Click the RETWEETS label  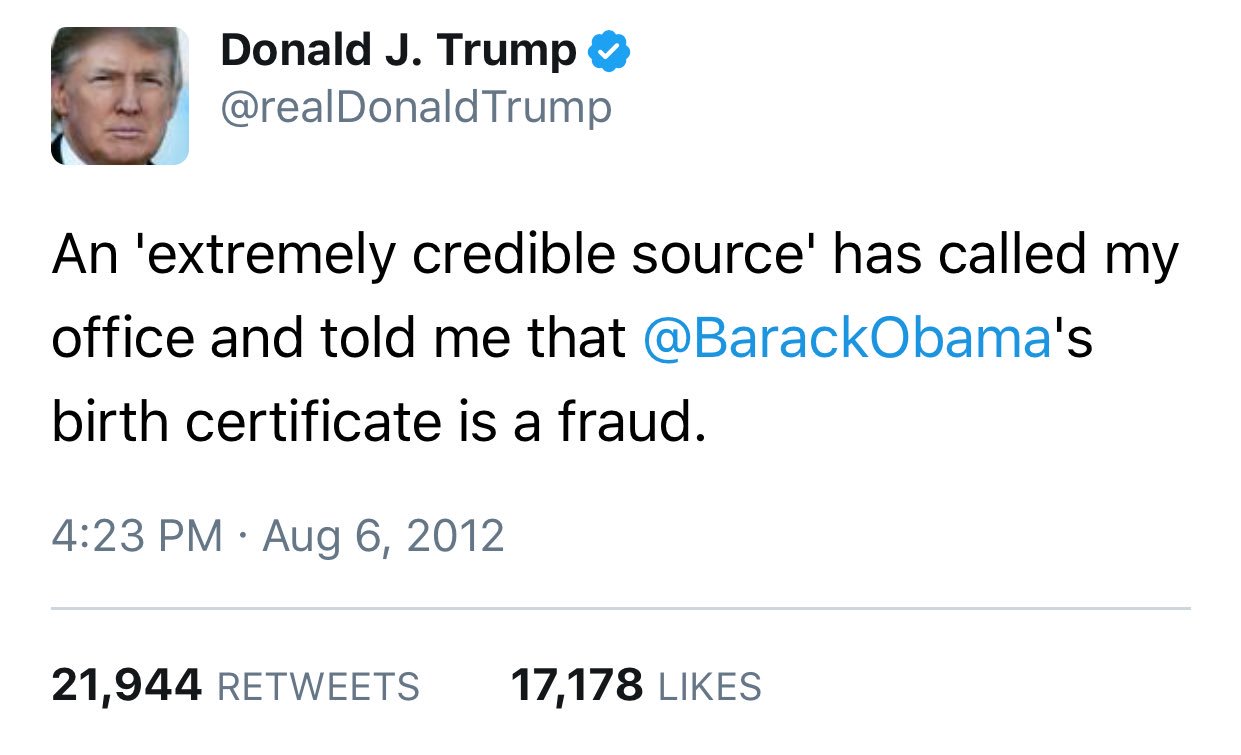point(318,687)
